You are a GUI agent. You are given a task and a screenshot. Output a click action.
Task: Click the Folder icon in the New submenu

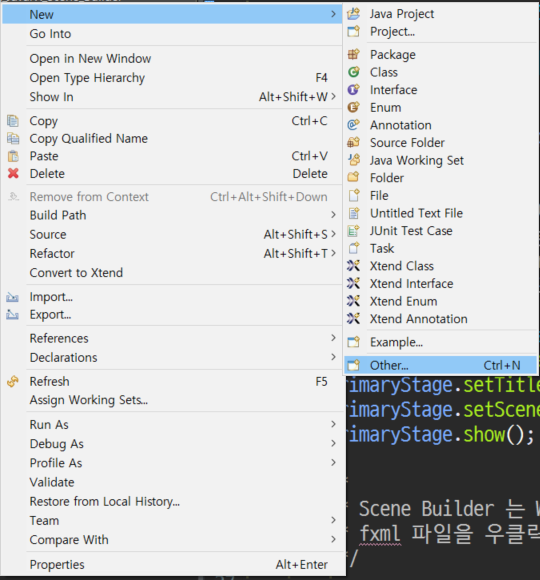(x=354, y=178)
